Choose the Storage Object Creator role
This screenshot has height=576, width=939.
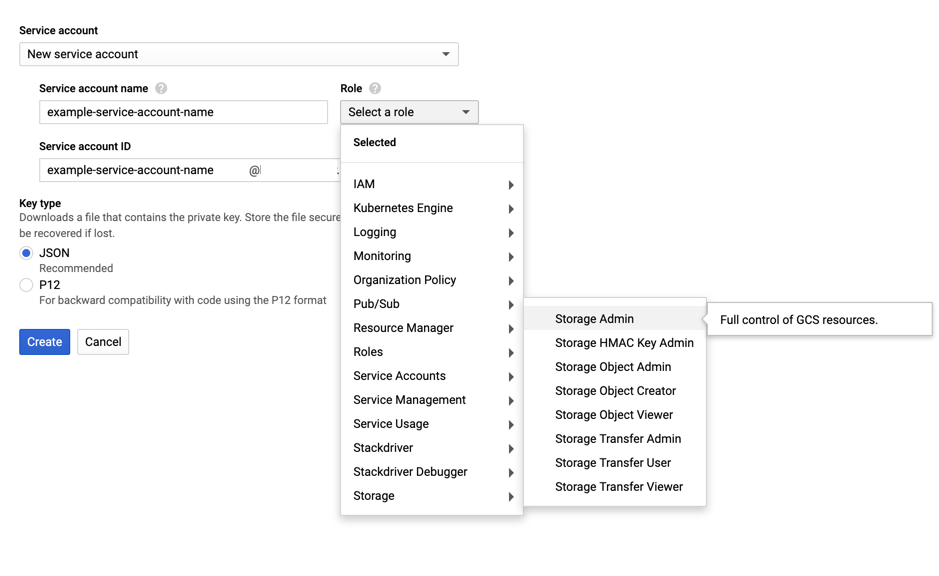point(615,391)
